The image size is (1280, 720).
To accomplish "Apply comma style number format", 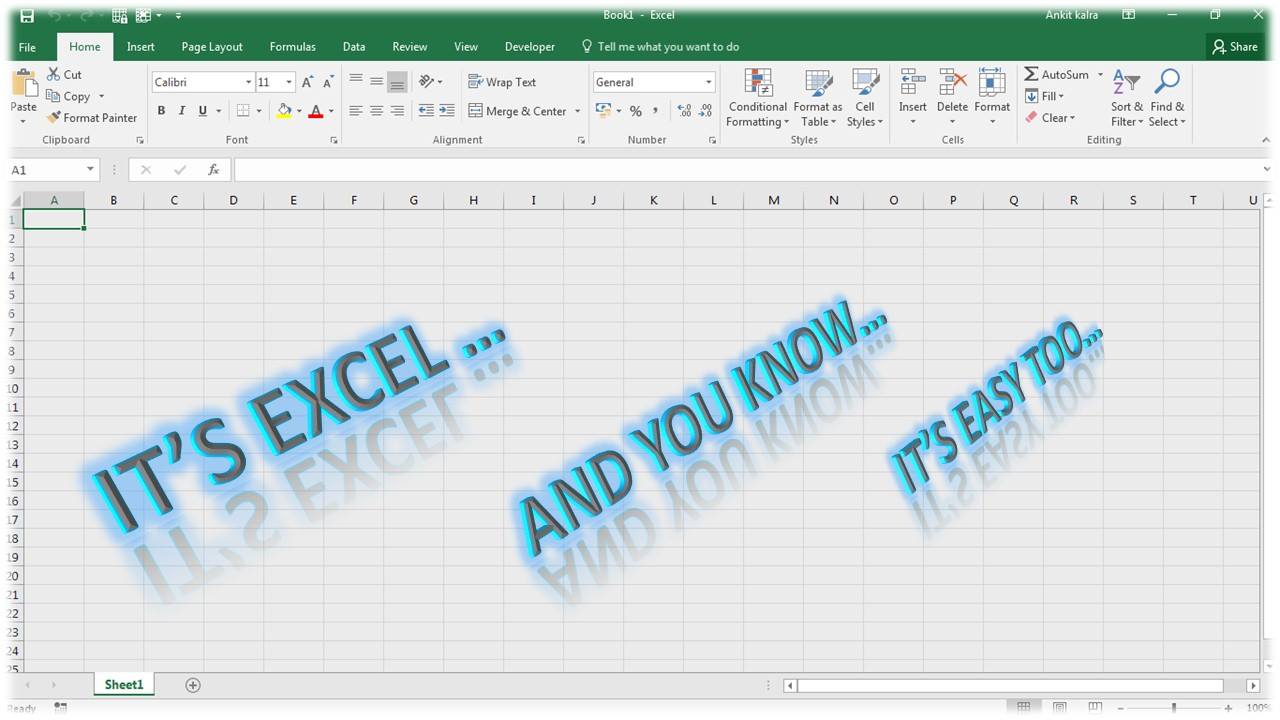I will [656, 111].
